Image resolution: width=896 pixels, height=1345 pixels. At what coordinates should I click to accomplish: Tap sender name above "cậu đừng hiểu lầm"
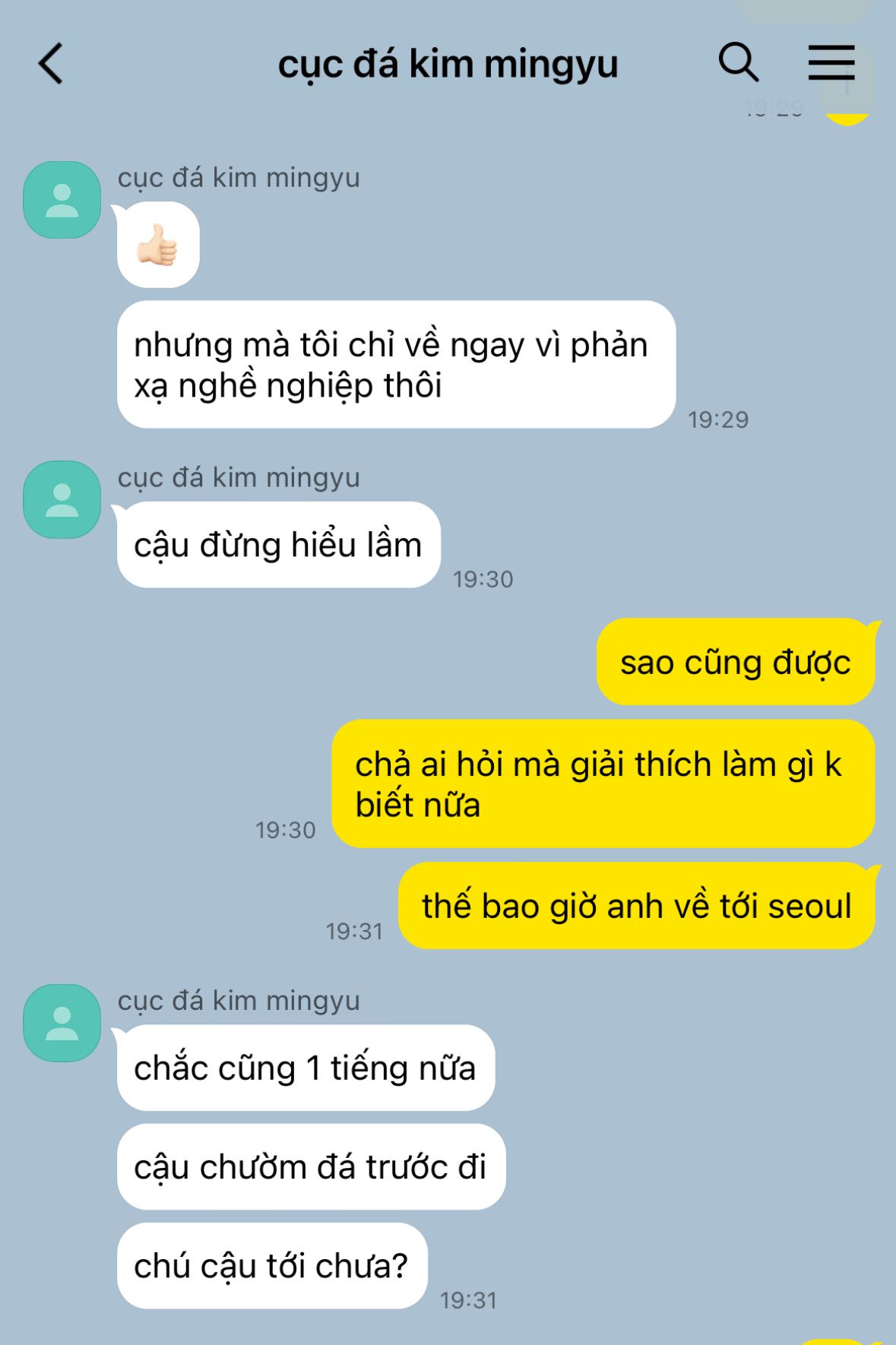[239, 478]
